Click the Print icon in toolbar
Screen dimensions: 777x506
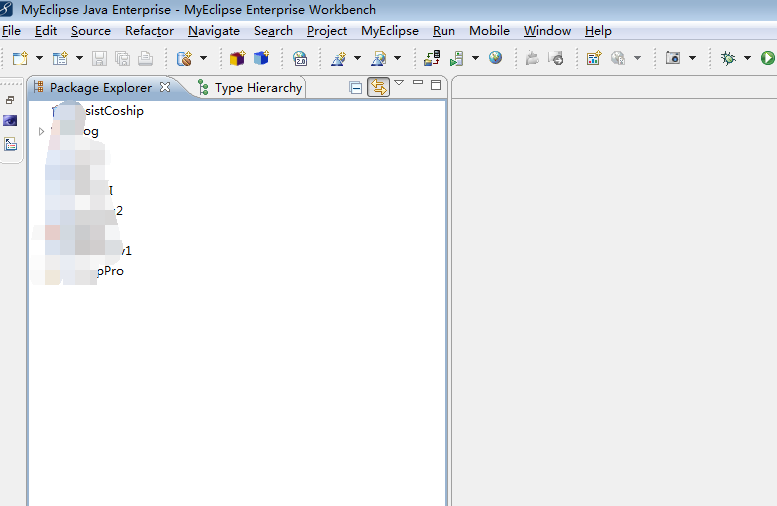[x=145, y=58]
